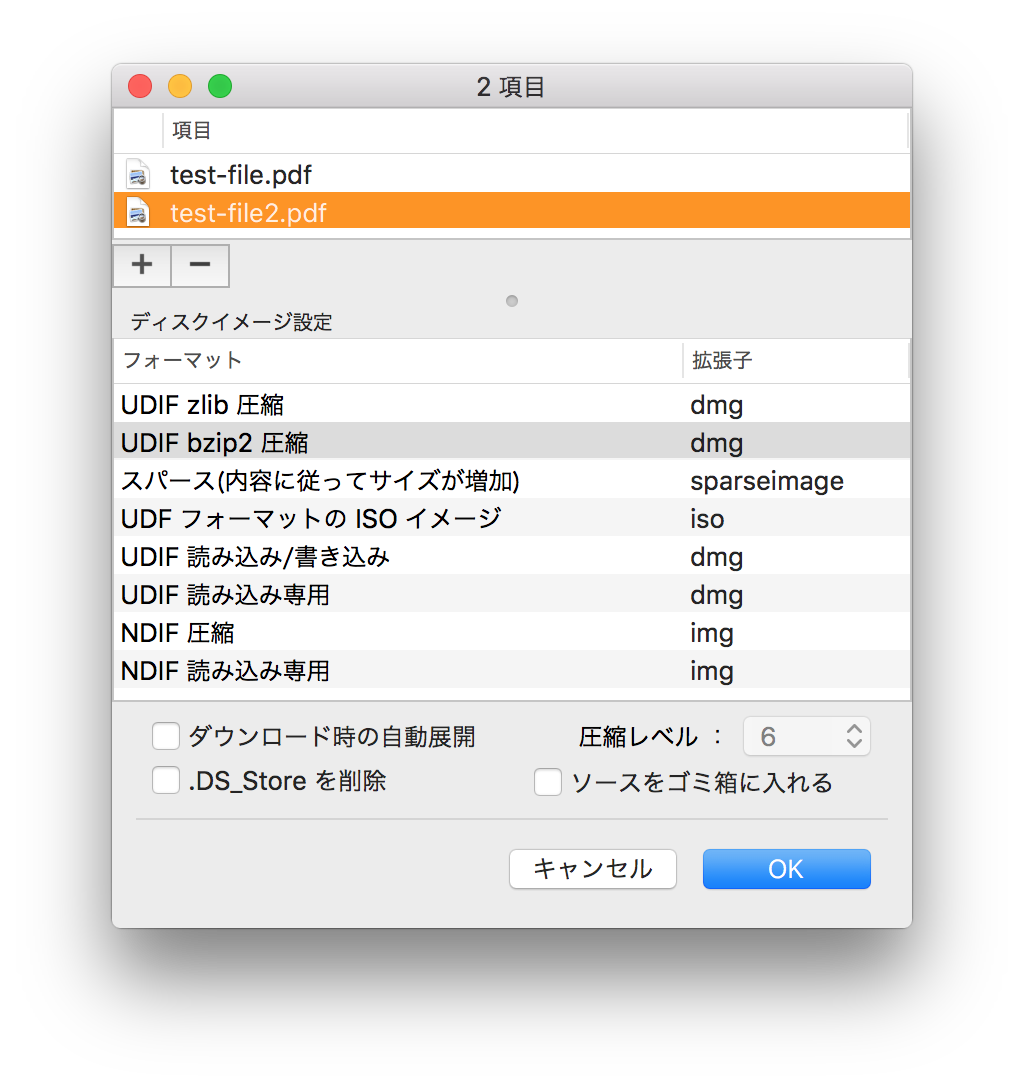The image size is (1024, 1088).
Task: Open the 圧縮レベル dropdown showing 6
Action: tap(807, 737)
